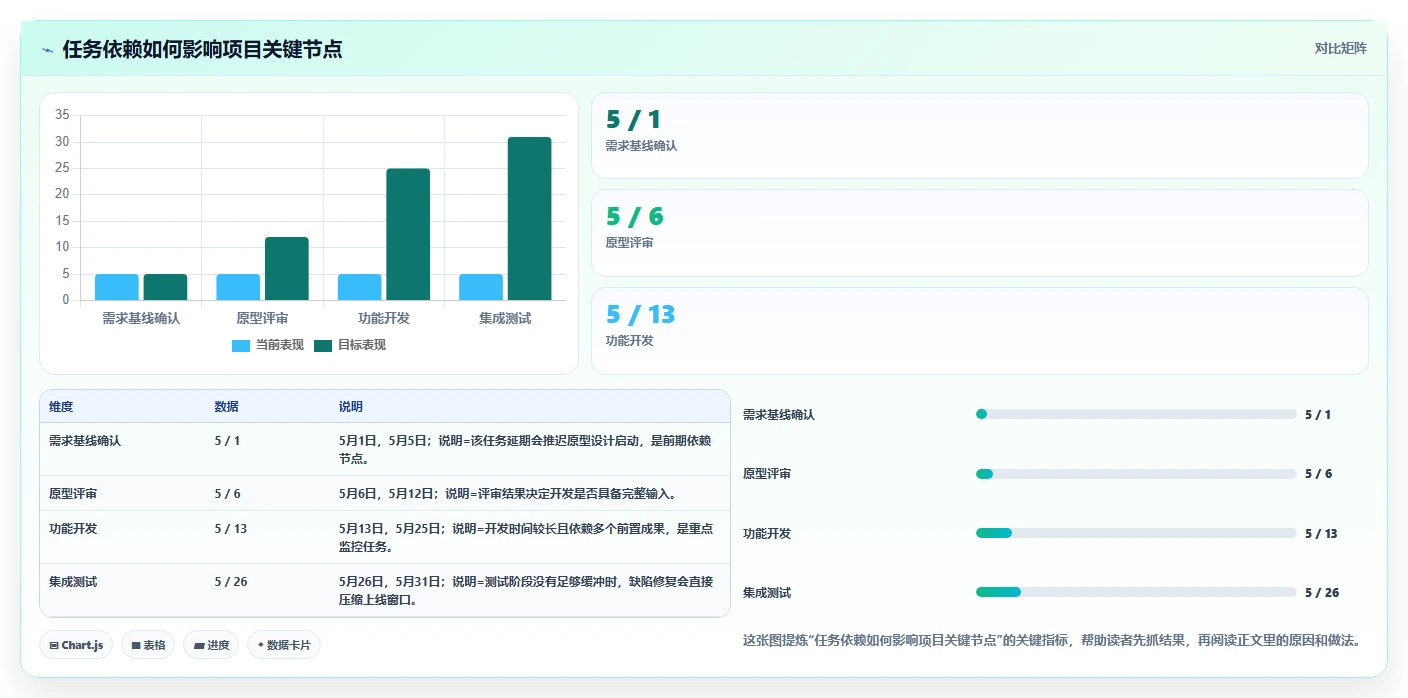Click 集成测试 in the table's first column
The image size is (1408, 698).
[73, 581]
